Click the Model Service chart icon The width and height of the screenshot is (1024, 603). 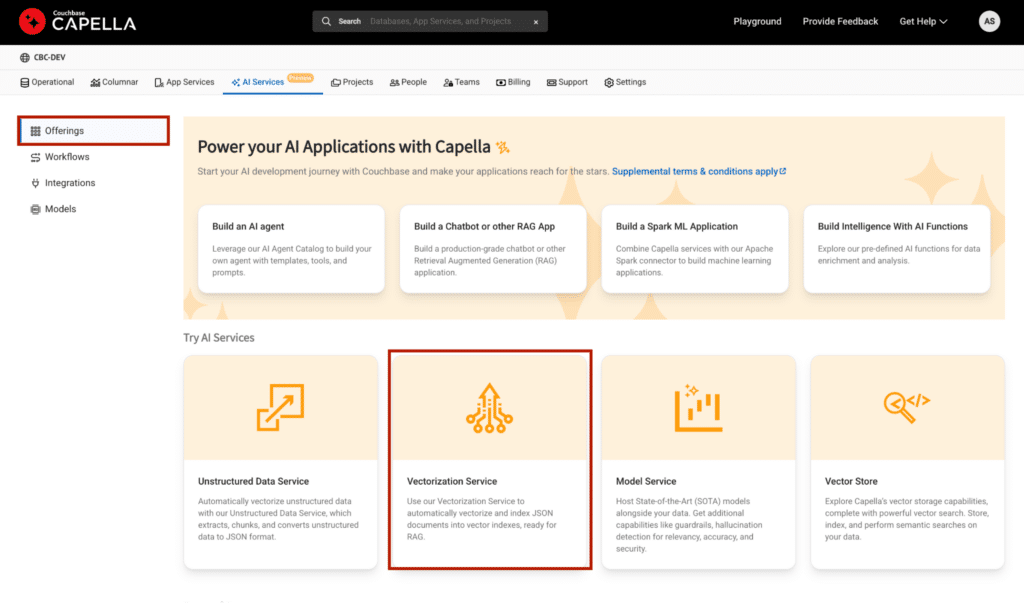(x=698, y=408)
